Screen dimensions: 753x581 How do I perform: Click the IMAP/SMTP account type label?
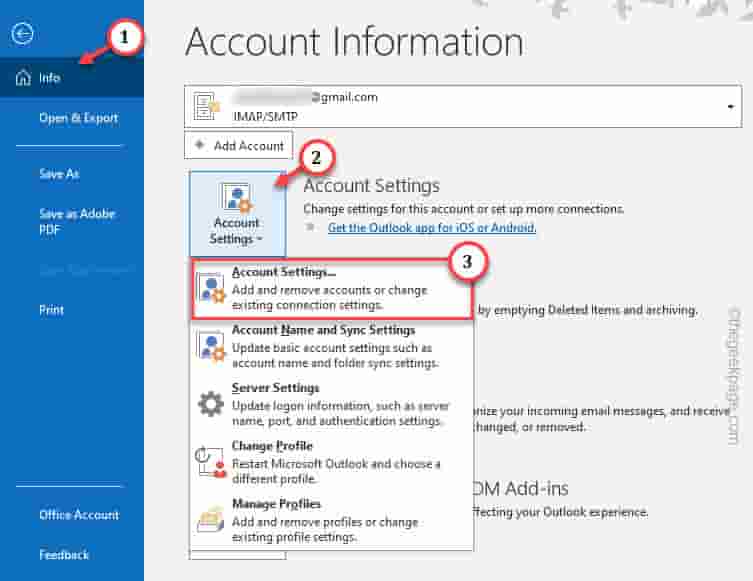point(265,117)
